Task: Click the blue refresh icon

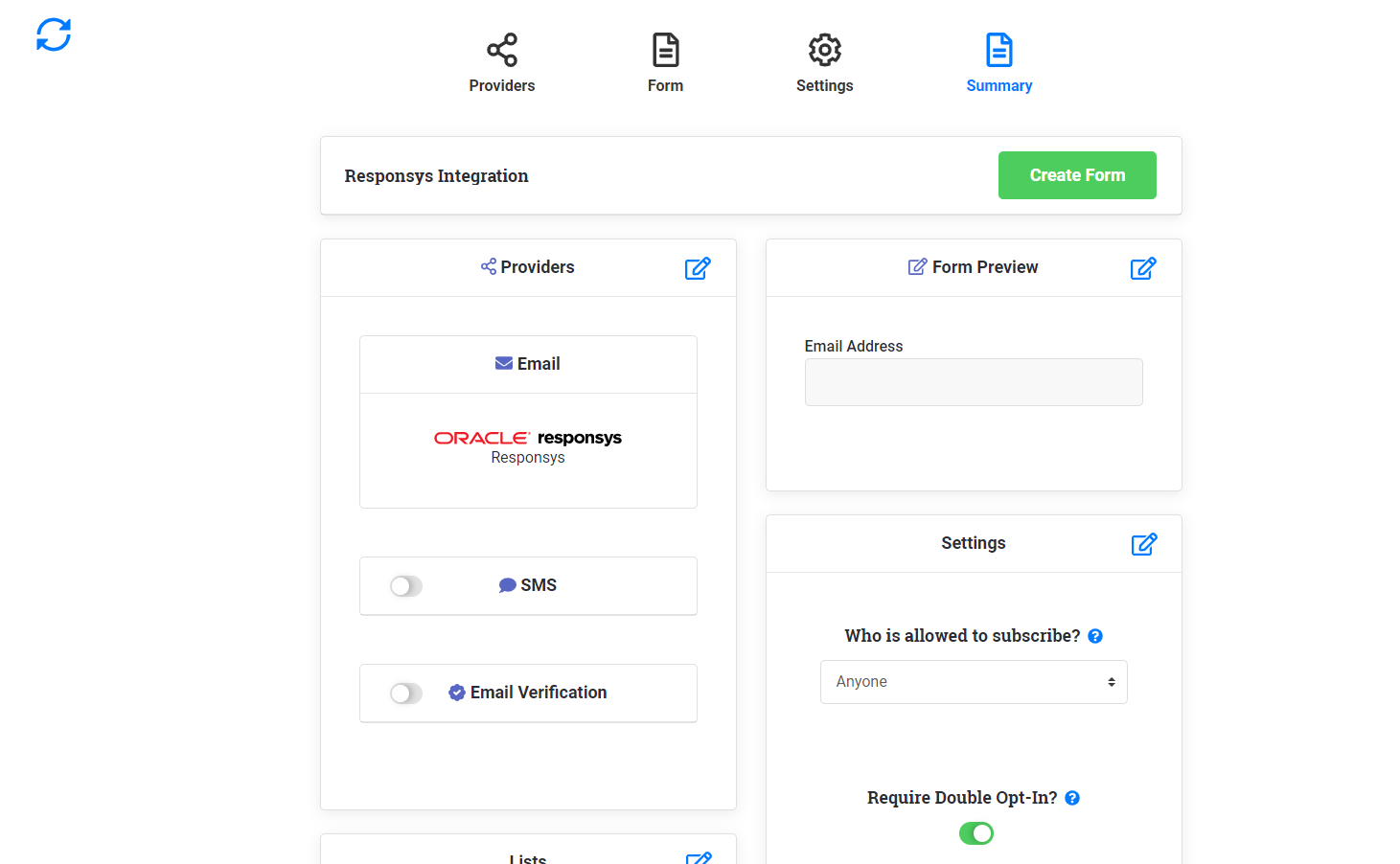Action: click(54, 34)
